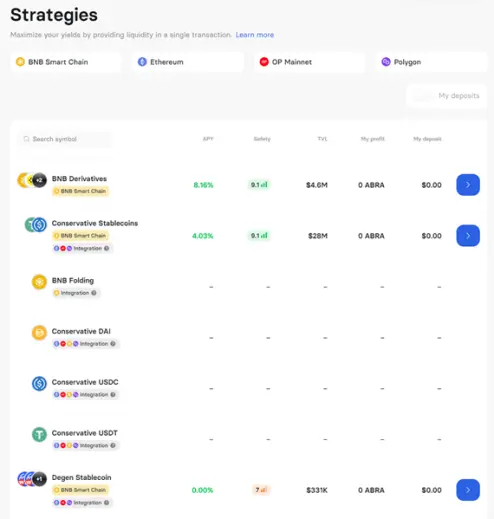This screenshot has width=494, height=519.
Task: Click the Integration info icon under Degen Stablecoin
Action: coord(107,503)
